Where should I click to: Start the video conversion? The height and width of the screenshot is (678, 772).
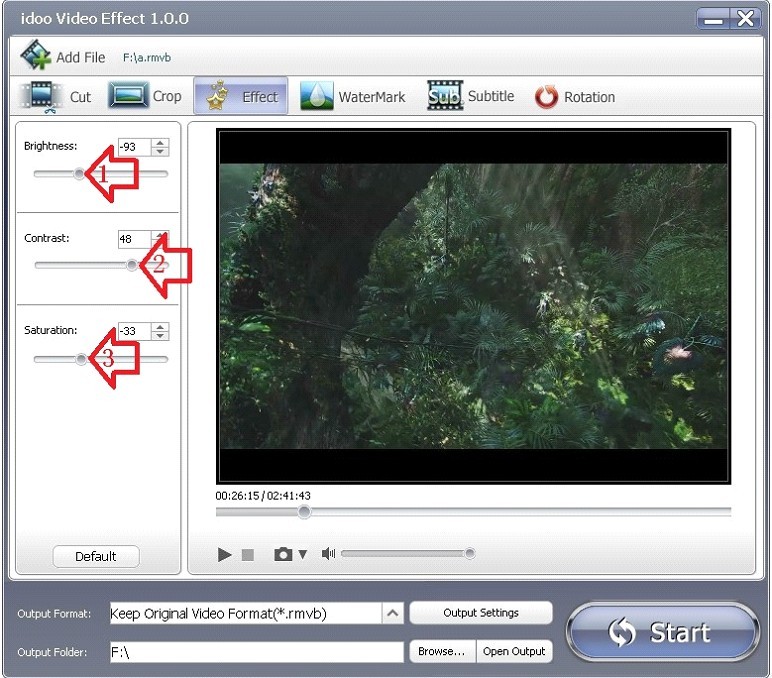(x=663, y=632)
